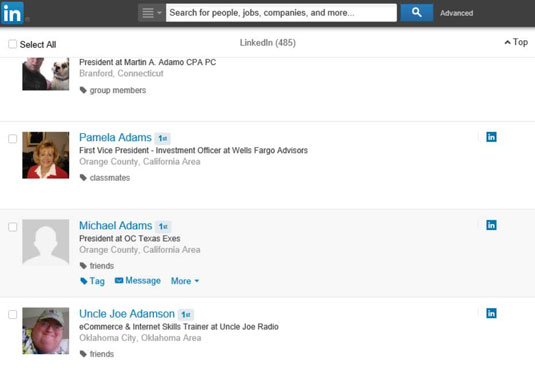Send Message to Michael Adams

point(138,281)
